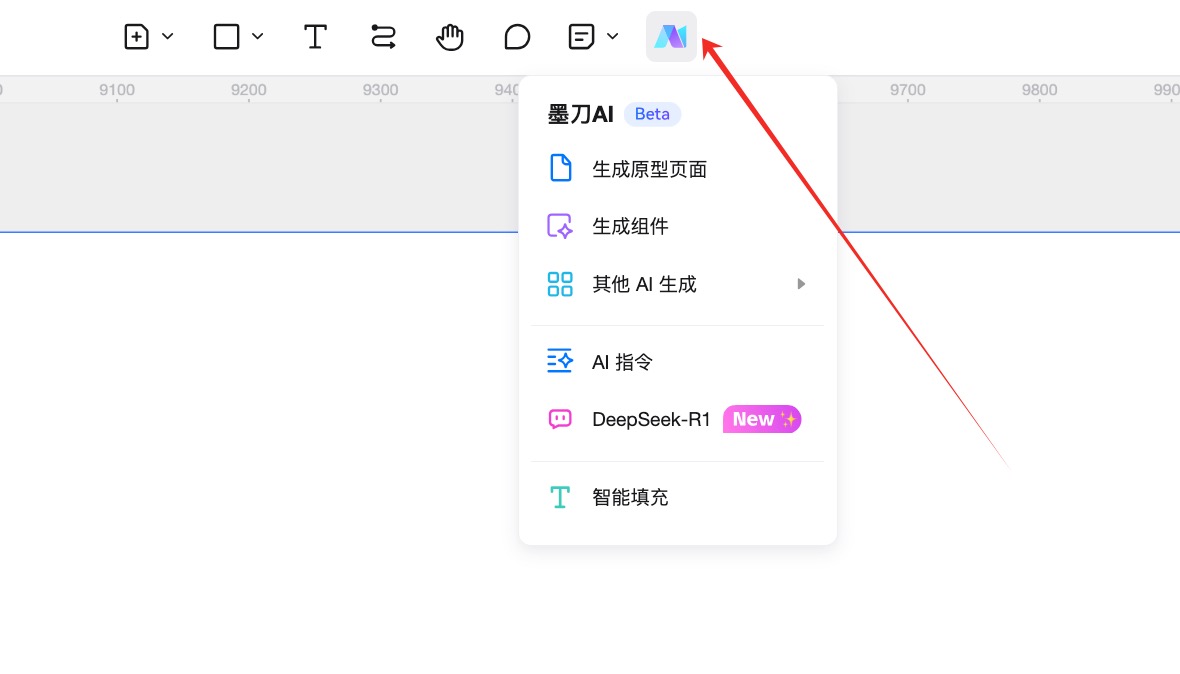Screen dimensions: 1180x674
Task: Open 其他 AI 生成 submenu
Action: pos(677,284)
